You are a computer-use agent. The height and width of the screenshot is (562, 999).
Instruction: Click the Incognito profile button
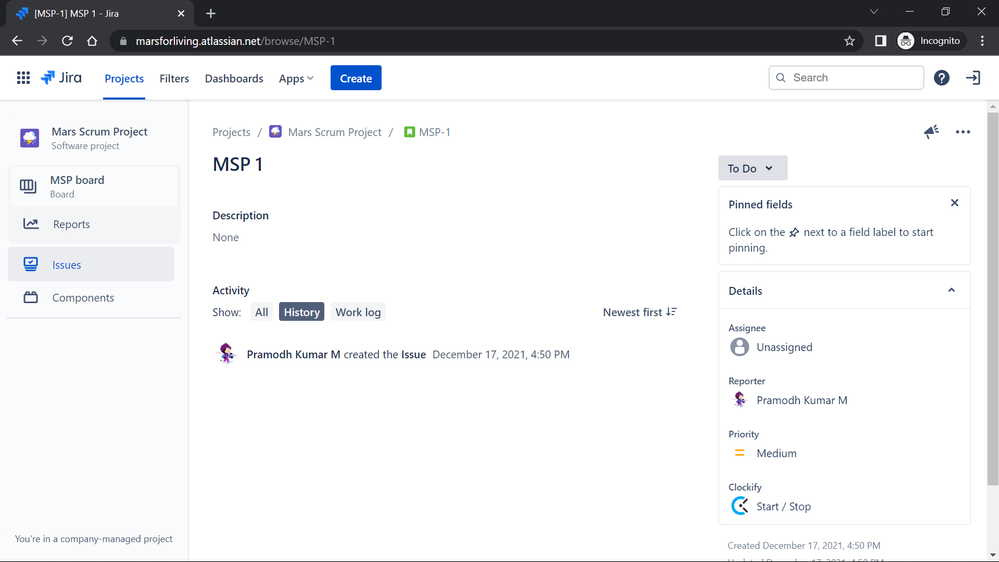point(929,41)
